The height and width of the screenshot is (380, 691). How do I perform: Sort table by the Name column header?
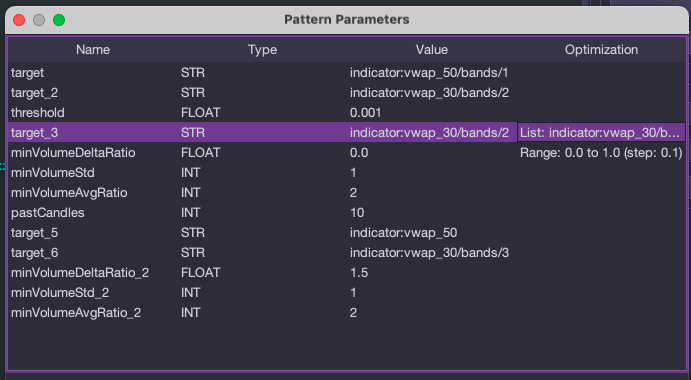(93, 49)
